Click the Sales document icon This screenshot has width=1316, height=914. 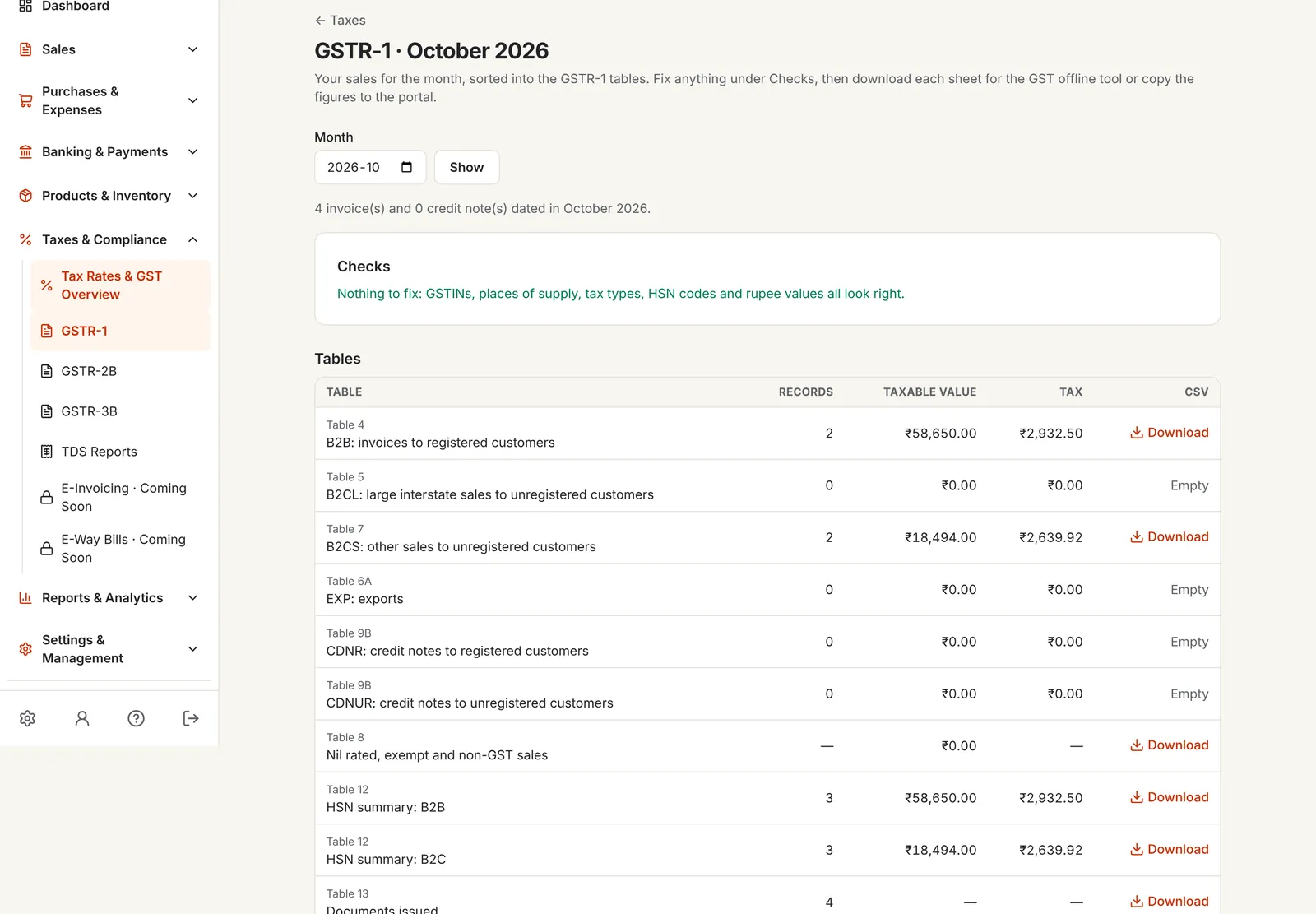[25, 49]
